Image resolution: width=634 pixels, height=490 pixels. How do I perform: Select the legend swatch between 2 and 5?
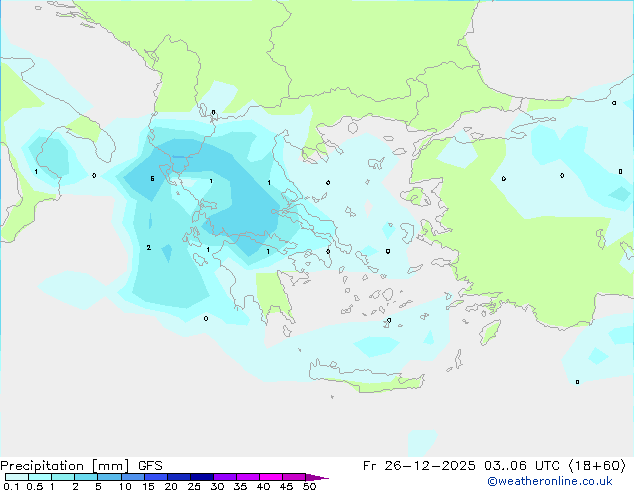pos(86,477)
